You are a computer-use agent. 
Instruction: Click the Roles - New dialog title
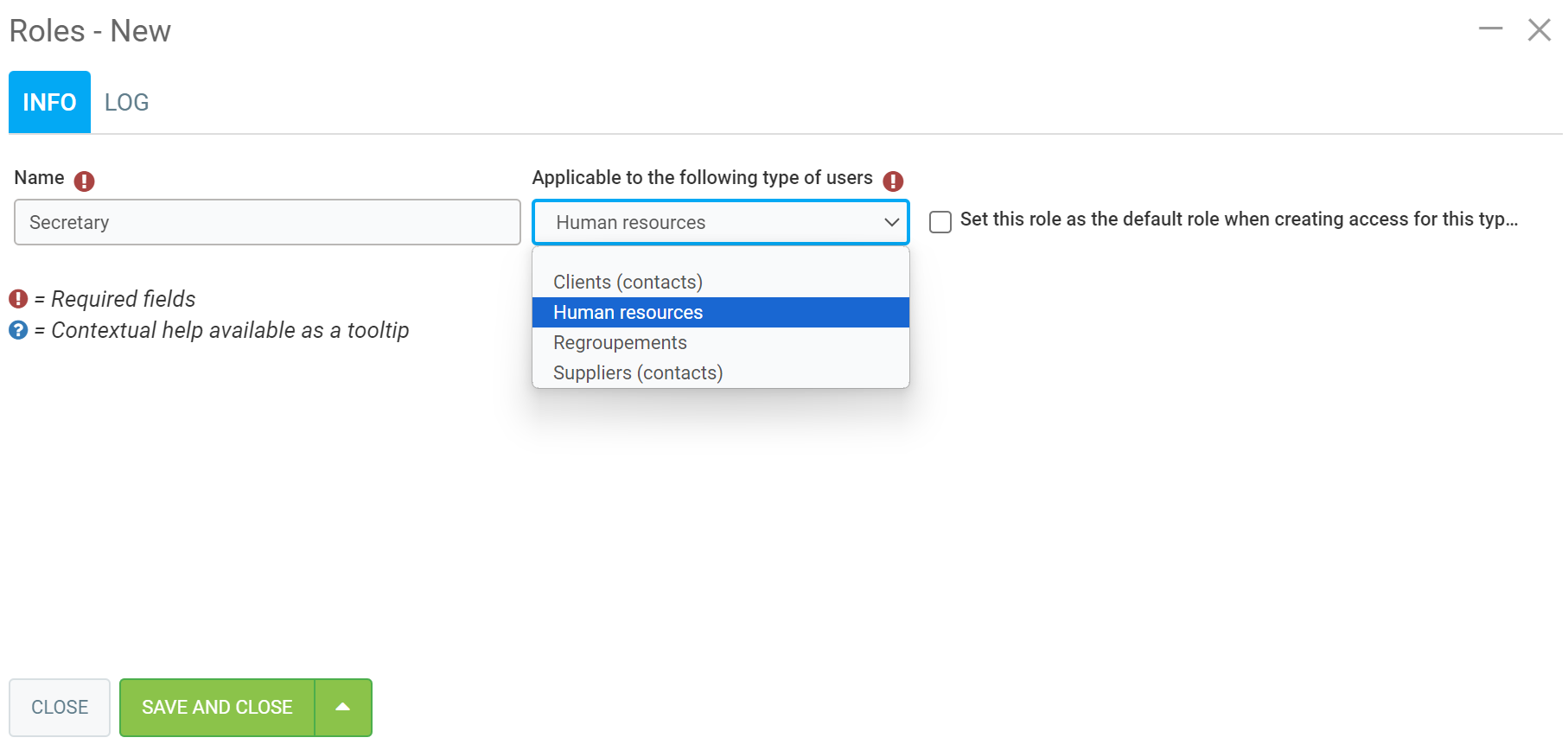point(90,31)
